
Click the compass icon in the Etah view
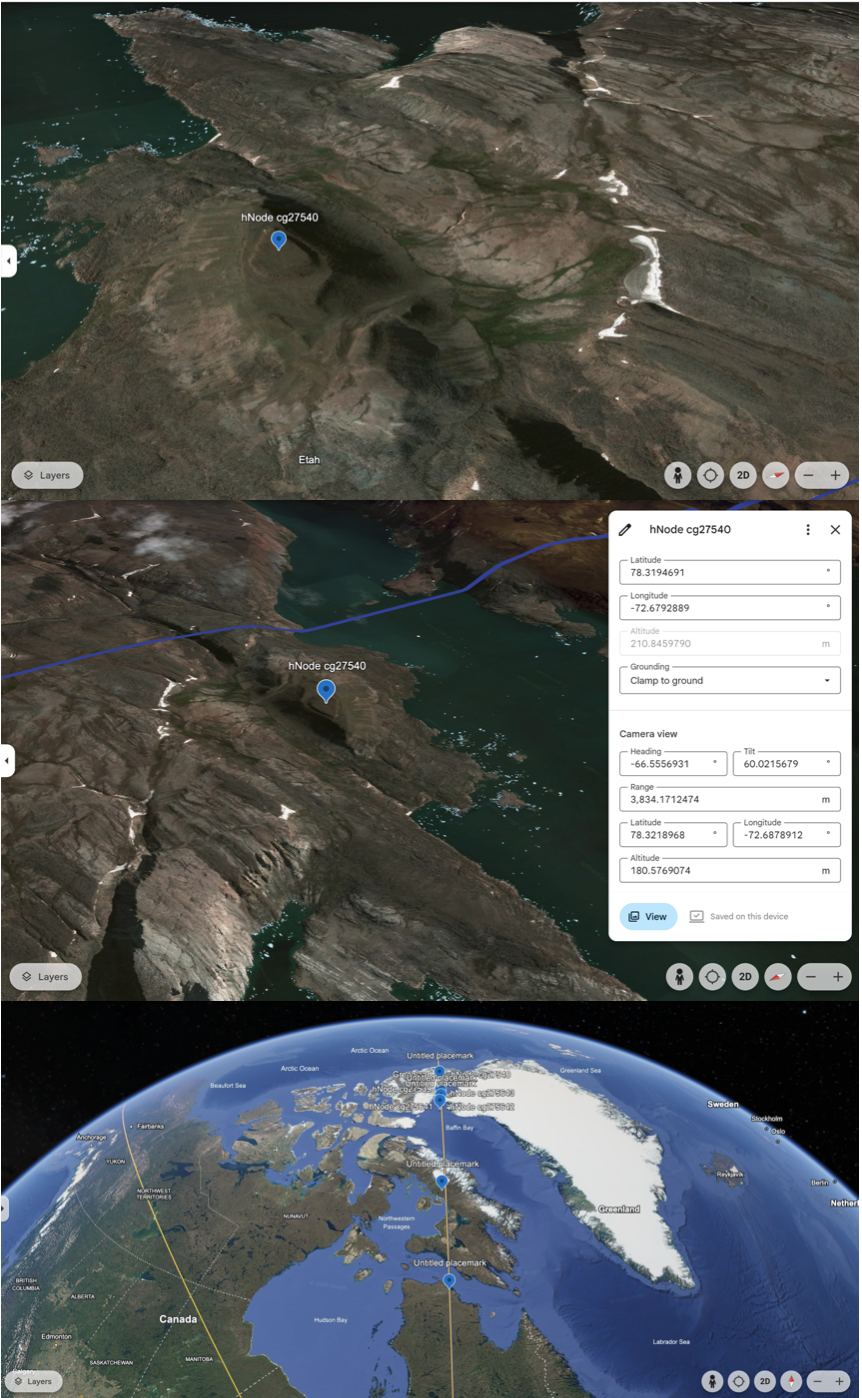[x=776, y=475]
